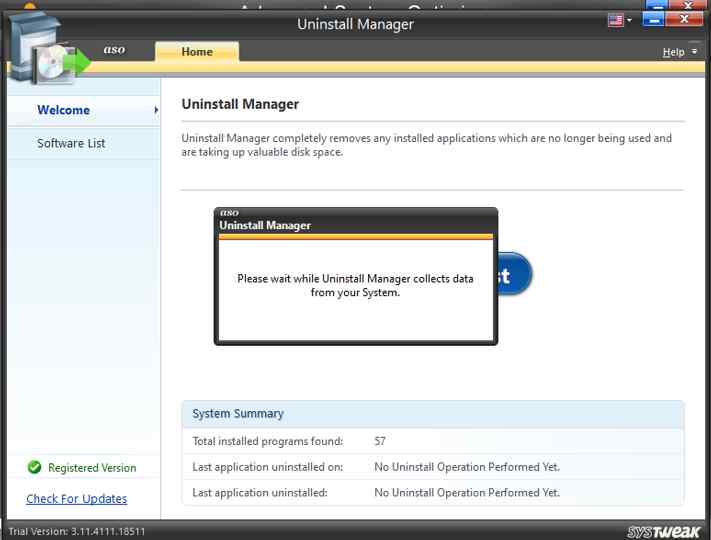Click the Uninstall Manager page heading
This screenshot has width=711, height=540.
(240, 104)
